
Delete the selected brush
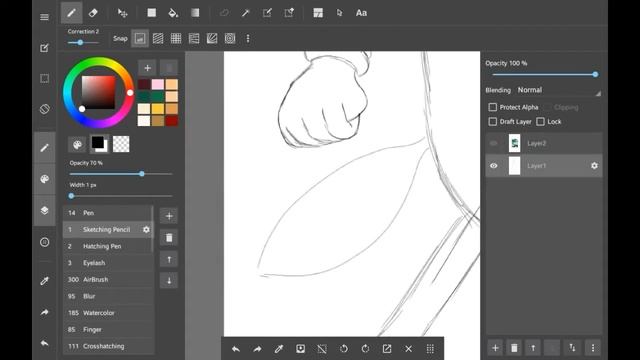pos(169,238)
